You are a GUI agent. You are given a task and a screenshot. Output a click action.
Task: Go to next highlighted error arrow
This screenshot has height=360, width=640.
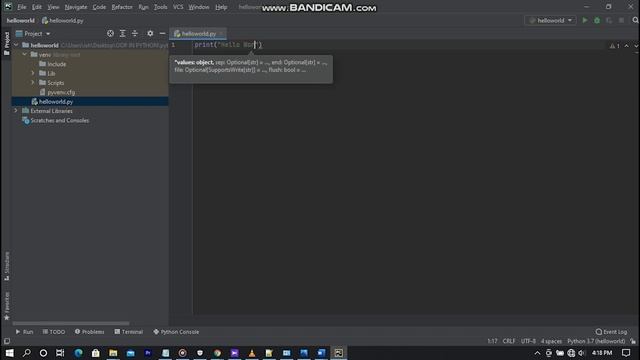pos(636,46)
